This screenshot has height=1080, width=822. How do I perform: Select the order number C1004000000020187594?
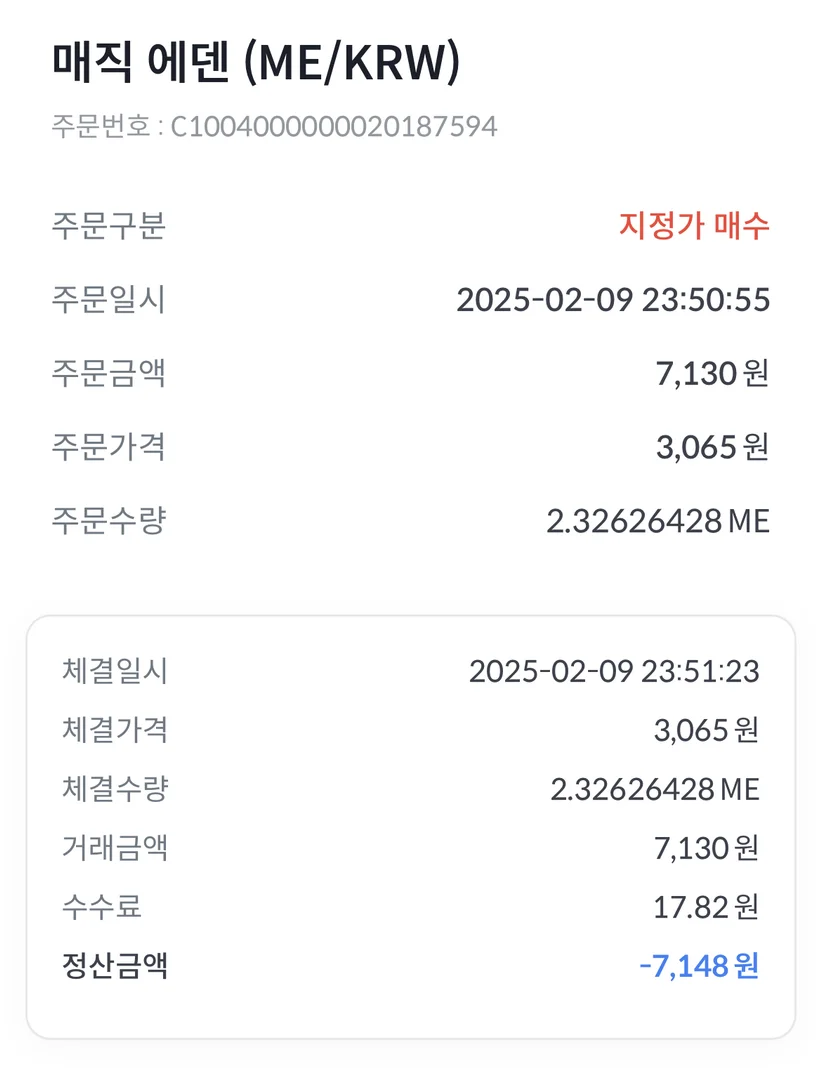coord(334,127)
